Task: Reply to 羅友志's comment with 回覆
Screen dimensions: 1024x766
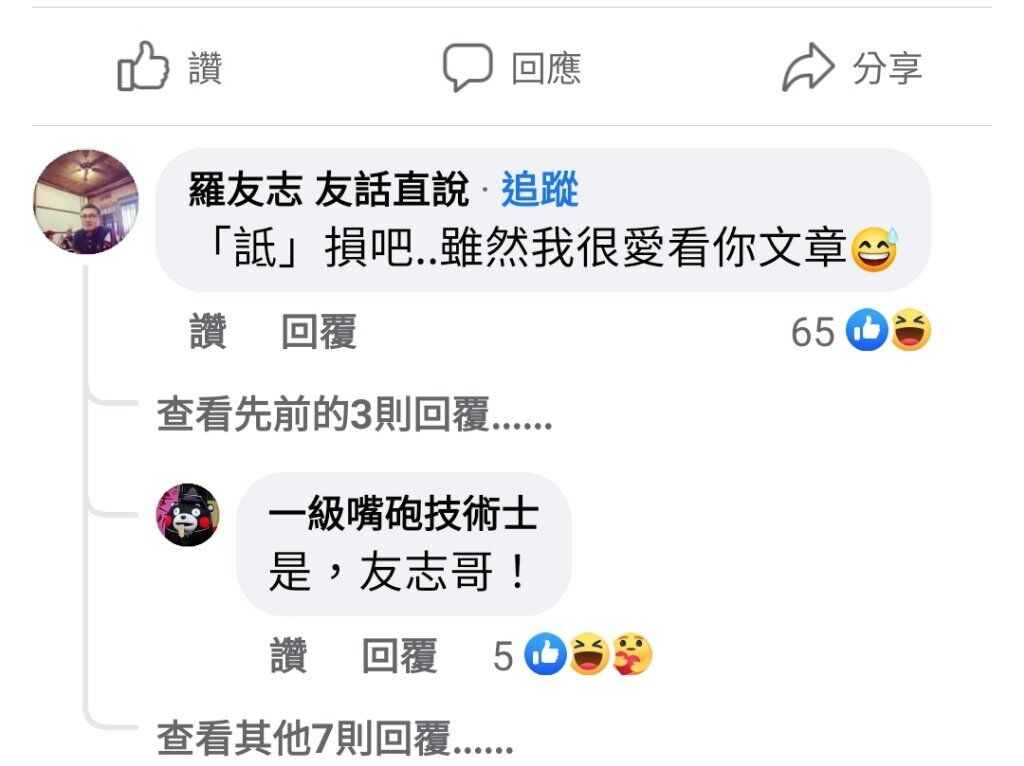Action: click(x=319, y=332)
